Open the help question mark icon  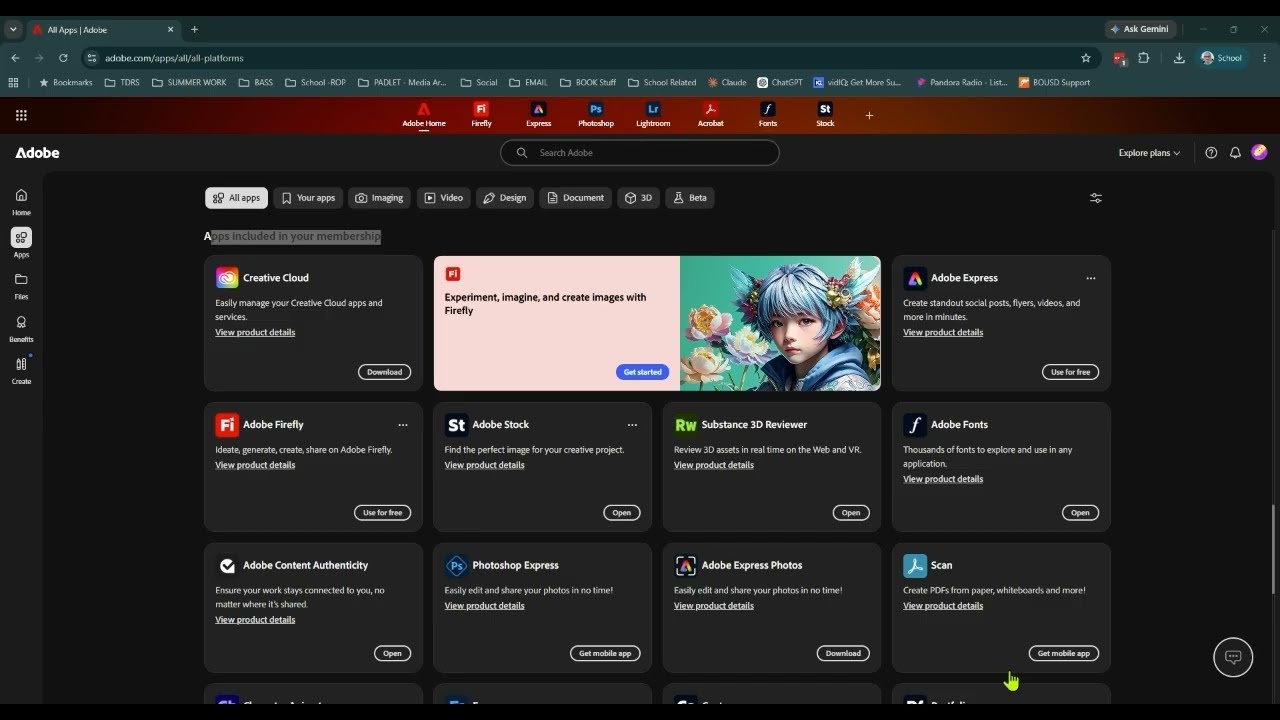(x=1211, y=153)
